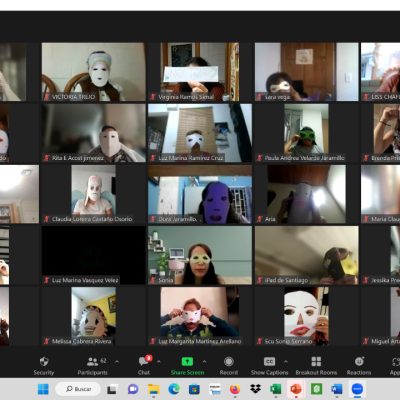This screenshot has width=400, height=400.
Task: Open the Reactions menu
Action: pyautogui.click(x=359, y=366)
